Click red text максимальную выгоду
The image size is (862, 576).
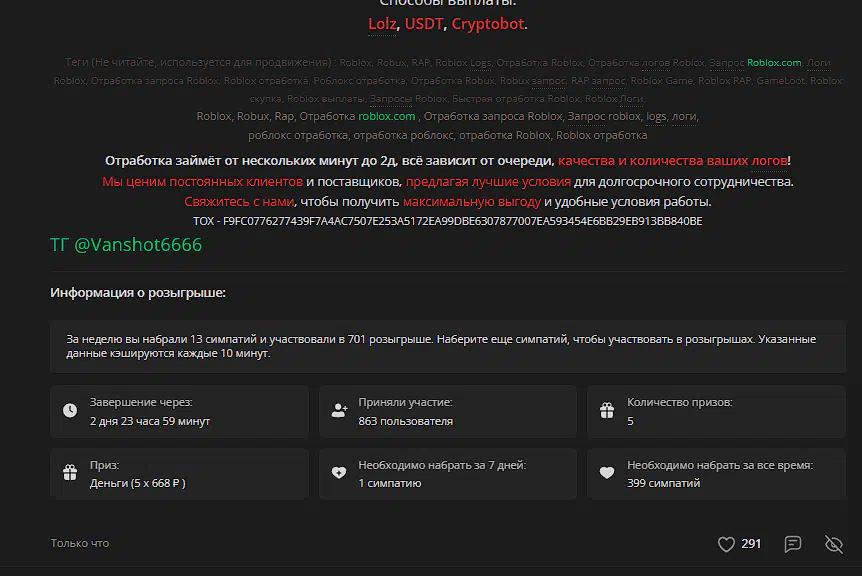[x=472, y=202]
